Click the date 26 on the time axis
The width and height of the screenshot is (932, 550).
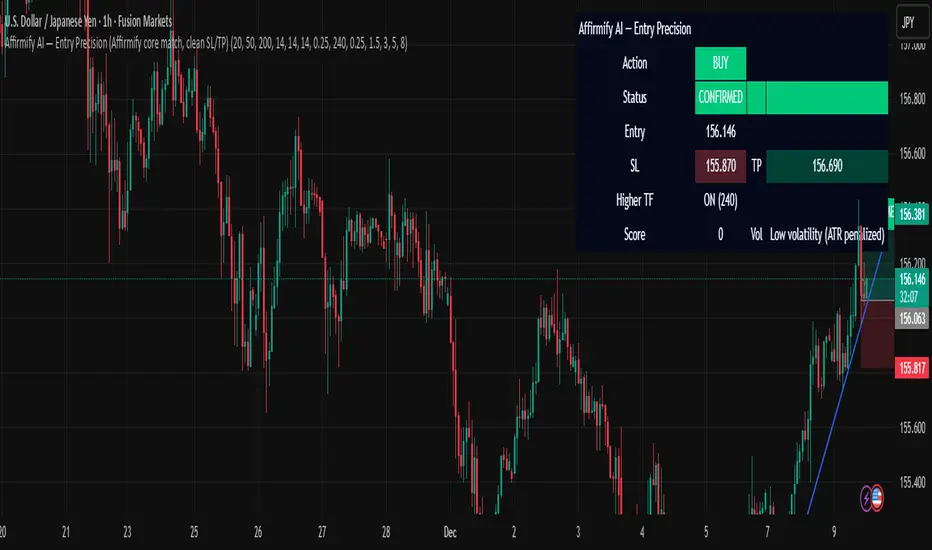click(257, 532)
